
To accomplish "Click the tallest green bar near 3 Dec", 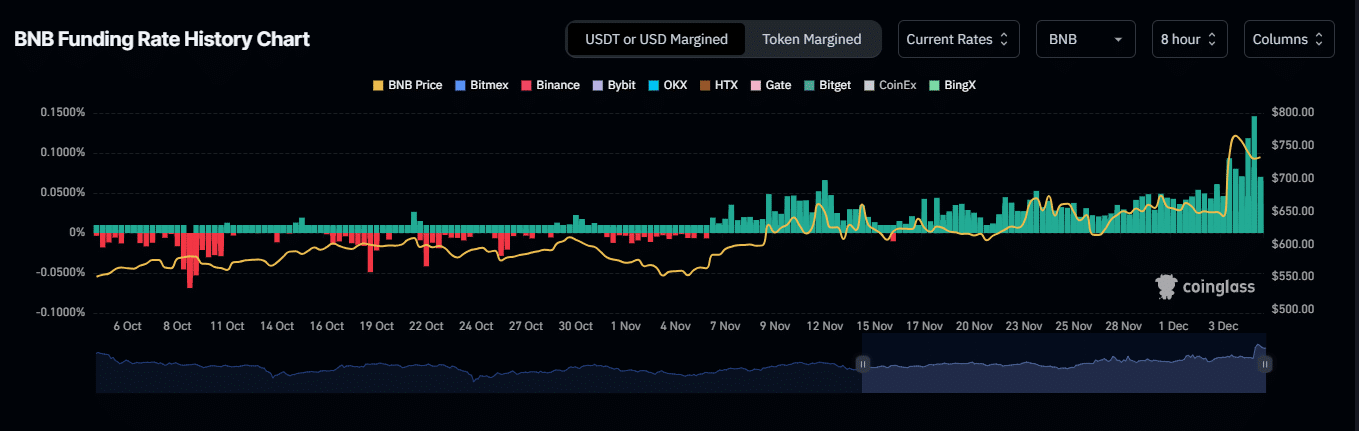I will [1254, 174].
